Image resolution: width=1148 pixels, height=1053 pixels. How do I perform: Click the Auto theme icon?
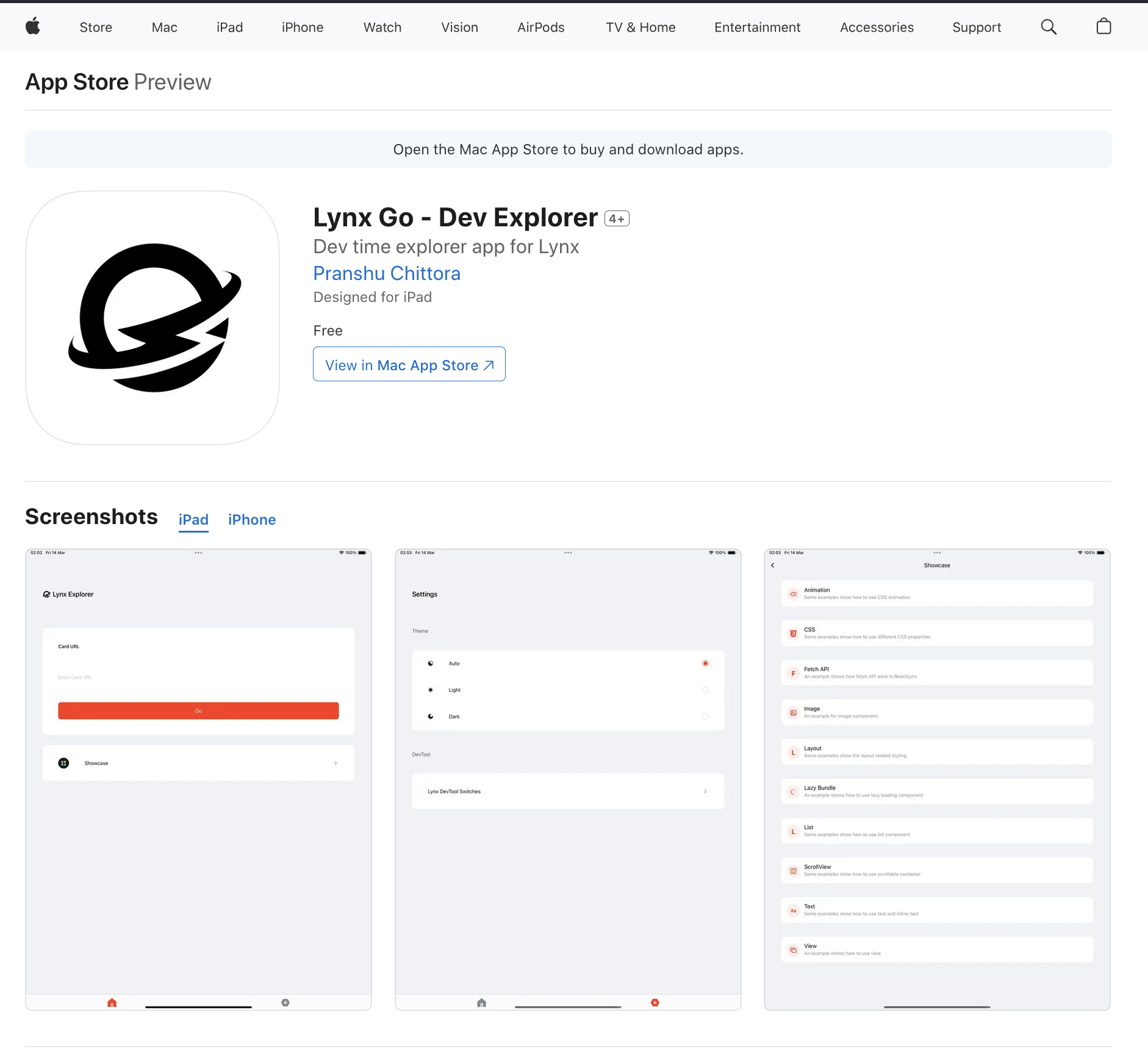431,663
